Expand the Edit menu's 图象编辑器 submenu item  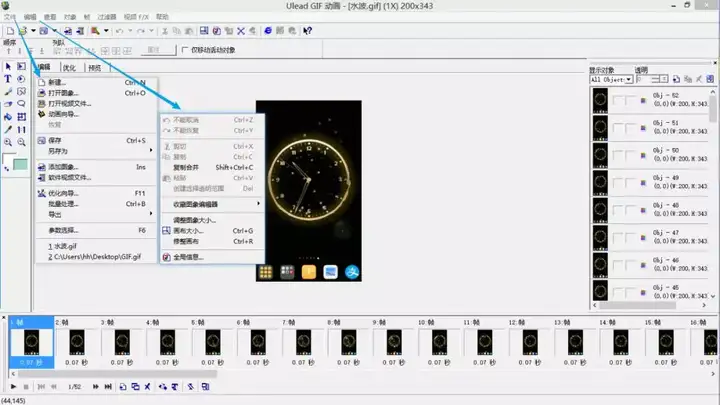[x=212, y=204]
